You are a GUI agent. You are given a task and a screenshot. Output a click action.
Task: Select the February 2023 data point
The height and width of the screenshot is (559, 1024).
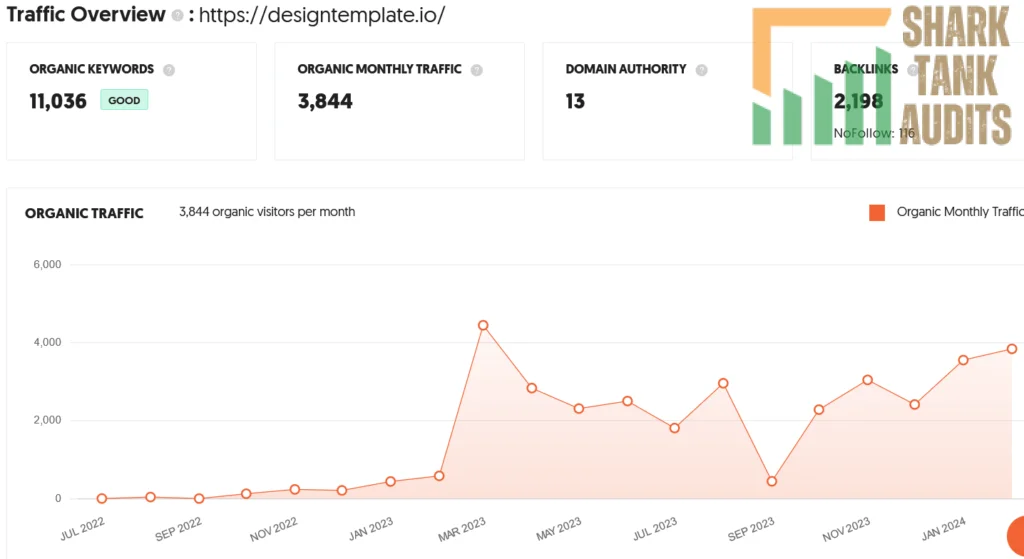[439, 476]
